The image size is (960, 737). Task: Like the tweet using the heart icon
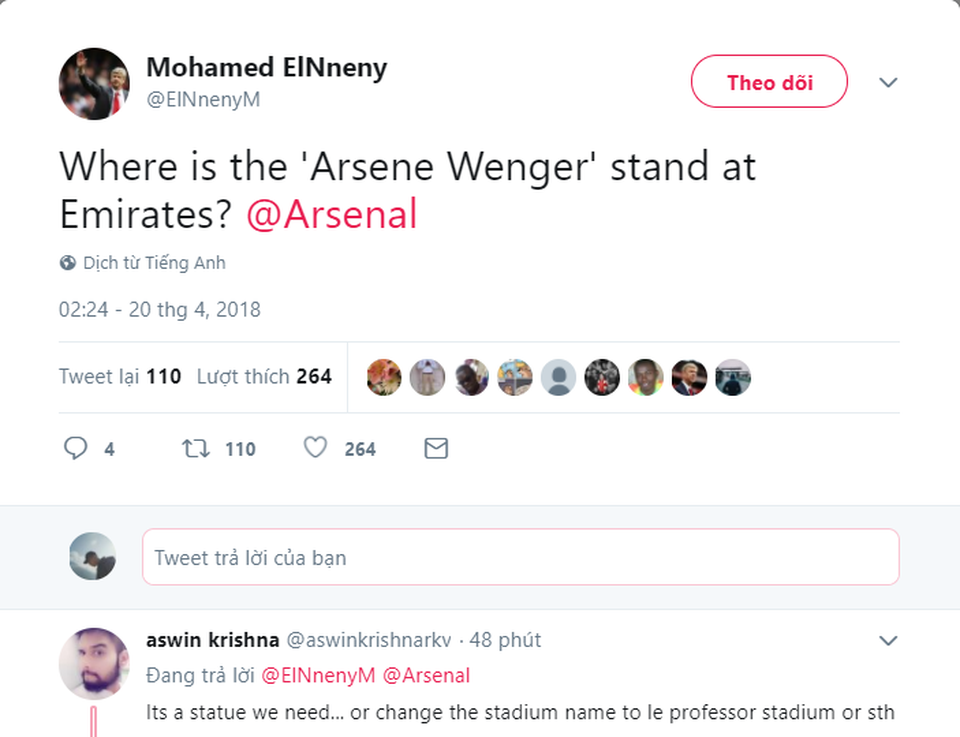point(314,448)
